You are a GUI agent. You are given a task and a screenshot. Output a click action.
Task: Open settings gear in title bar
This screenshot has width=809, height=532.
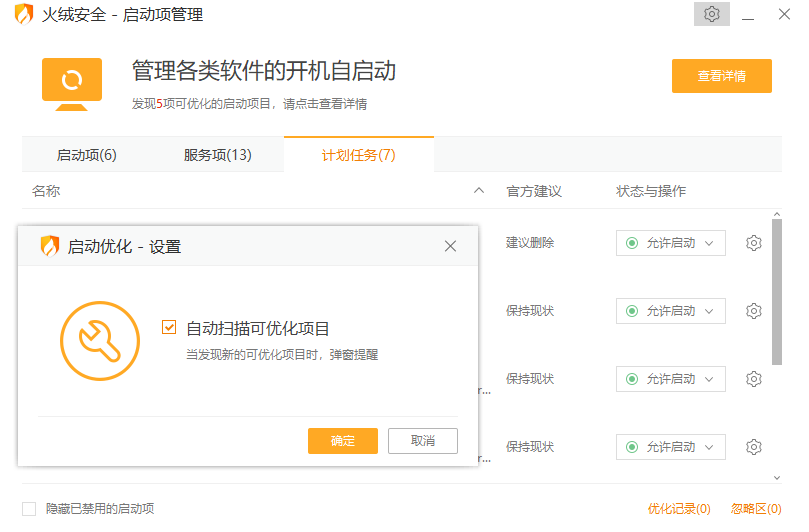coord(711,14)
